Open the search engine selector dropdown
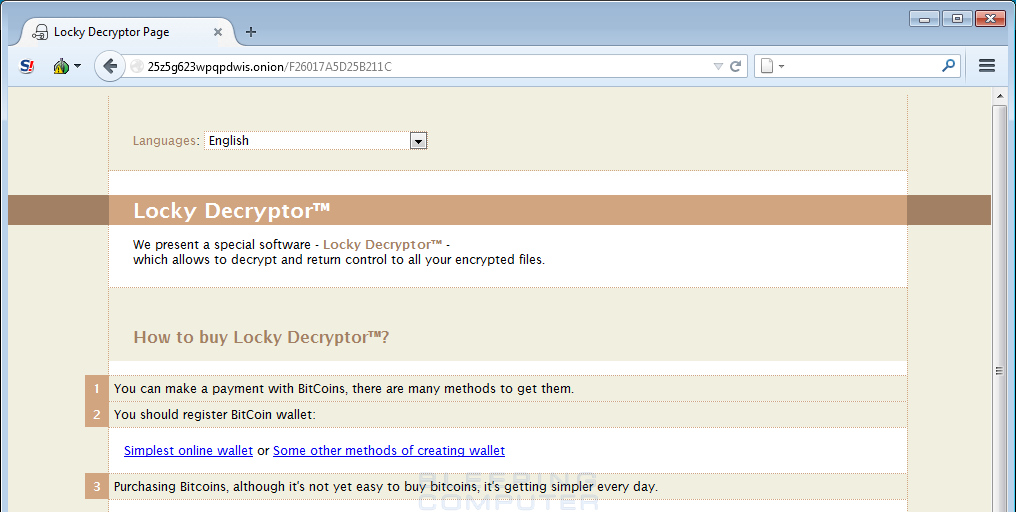Screen dimensions: 1016x512 (x=772, y=66)
